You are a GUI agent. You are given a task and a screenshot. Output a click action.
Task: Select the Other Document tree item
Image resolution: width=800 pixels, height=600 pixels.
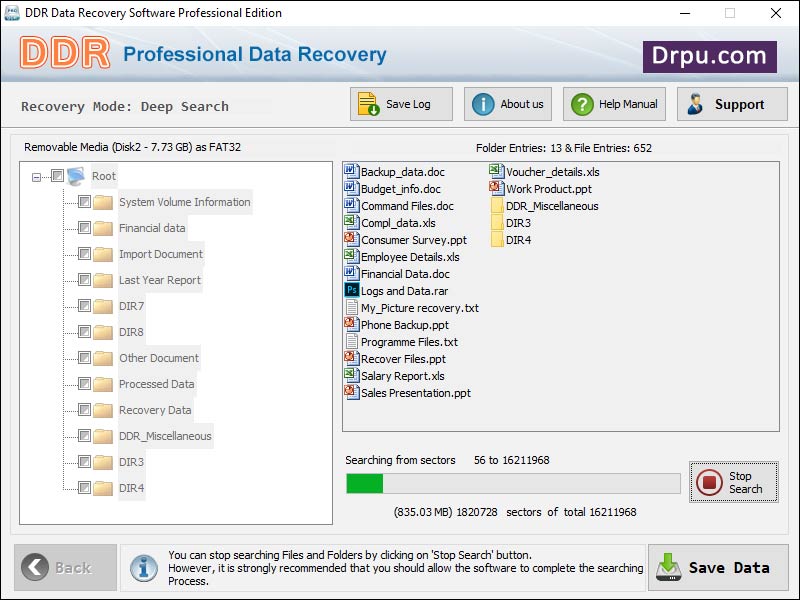[159, 358]
